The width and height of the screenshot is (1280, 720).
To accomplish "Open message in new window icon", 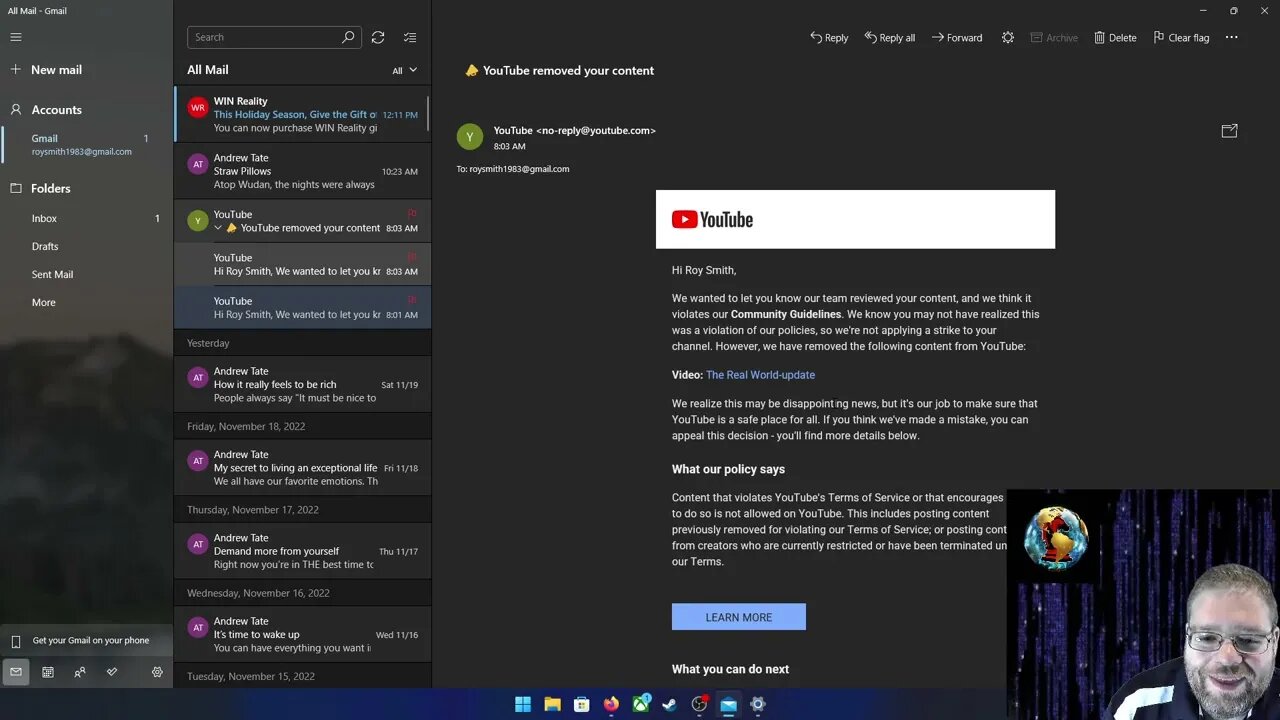I will click(1230, 131).
